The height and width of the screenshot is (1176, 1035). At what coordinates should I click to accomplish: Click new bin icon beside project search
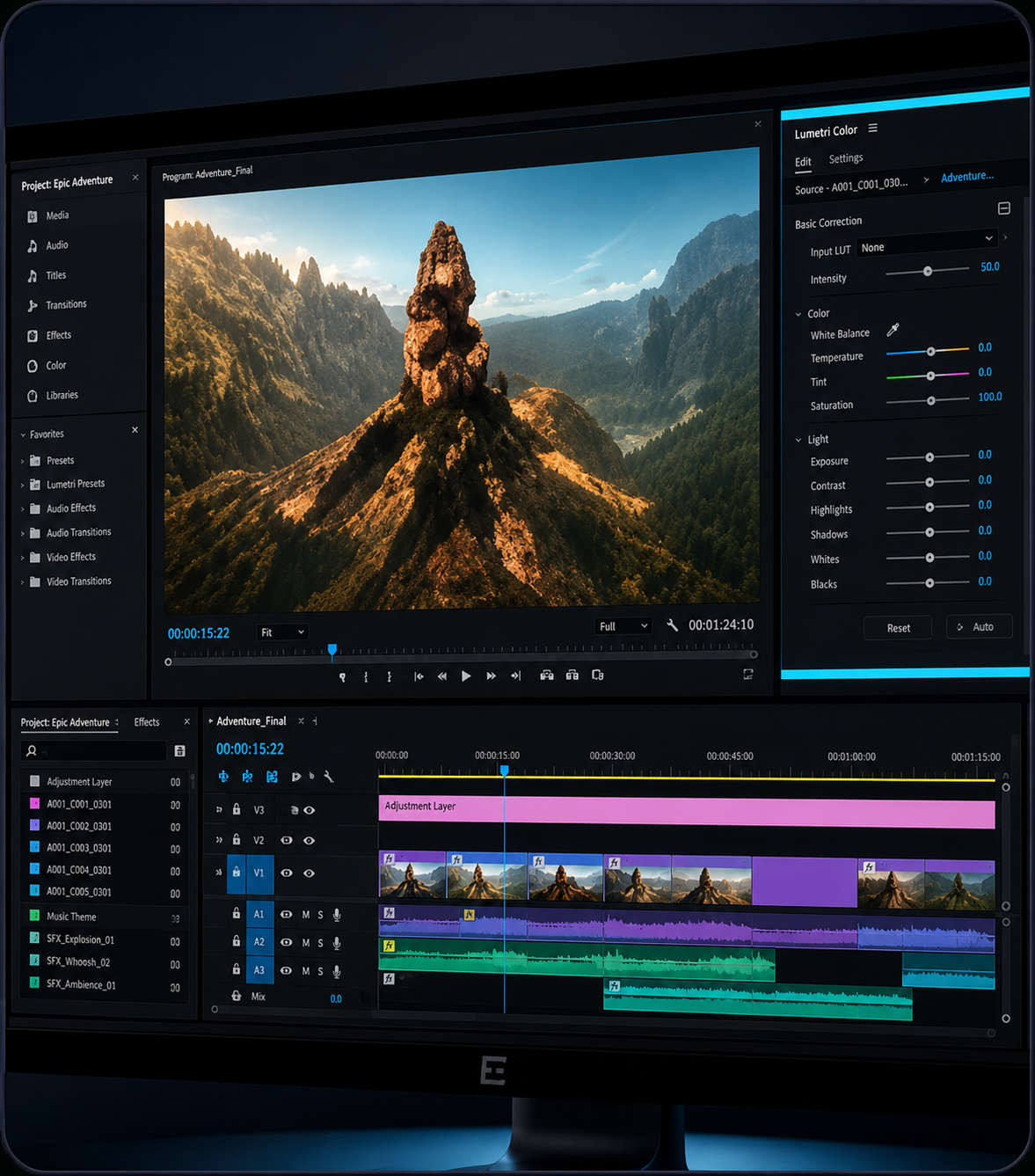point(179,751)
